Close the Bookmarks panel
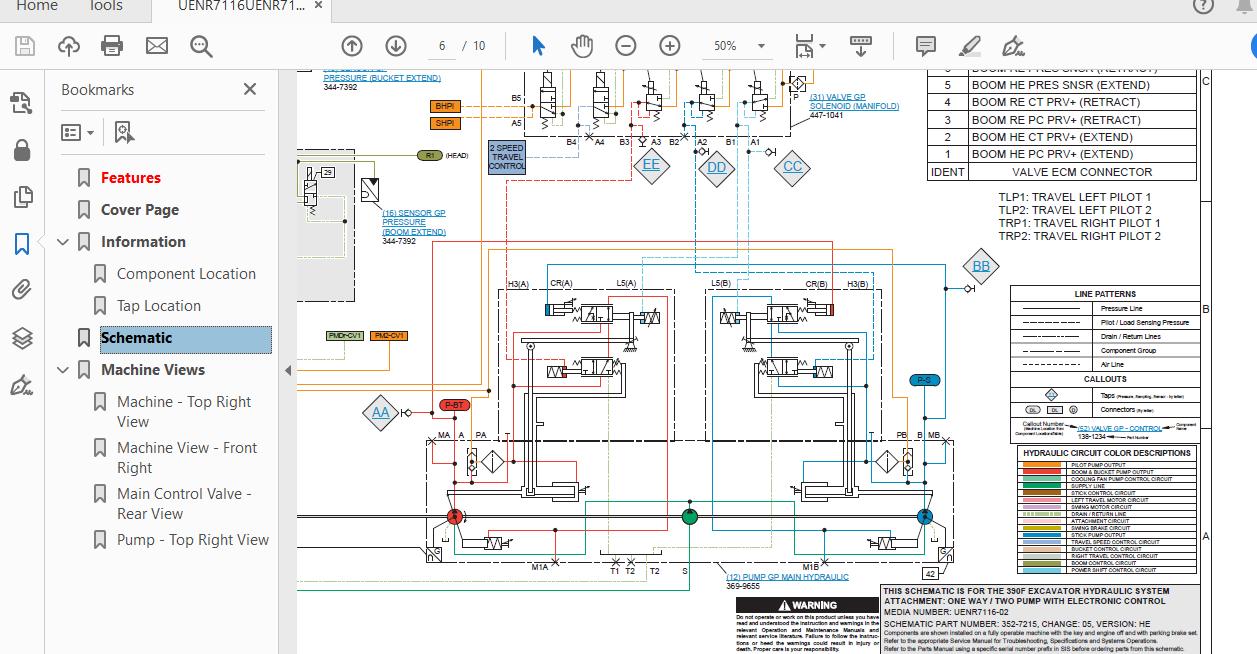The width and height of the screenshot is (1257, 654). tap(250, 90)
